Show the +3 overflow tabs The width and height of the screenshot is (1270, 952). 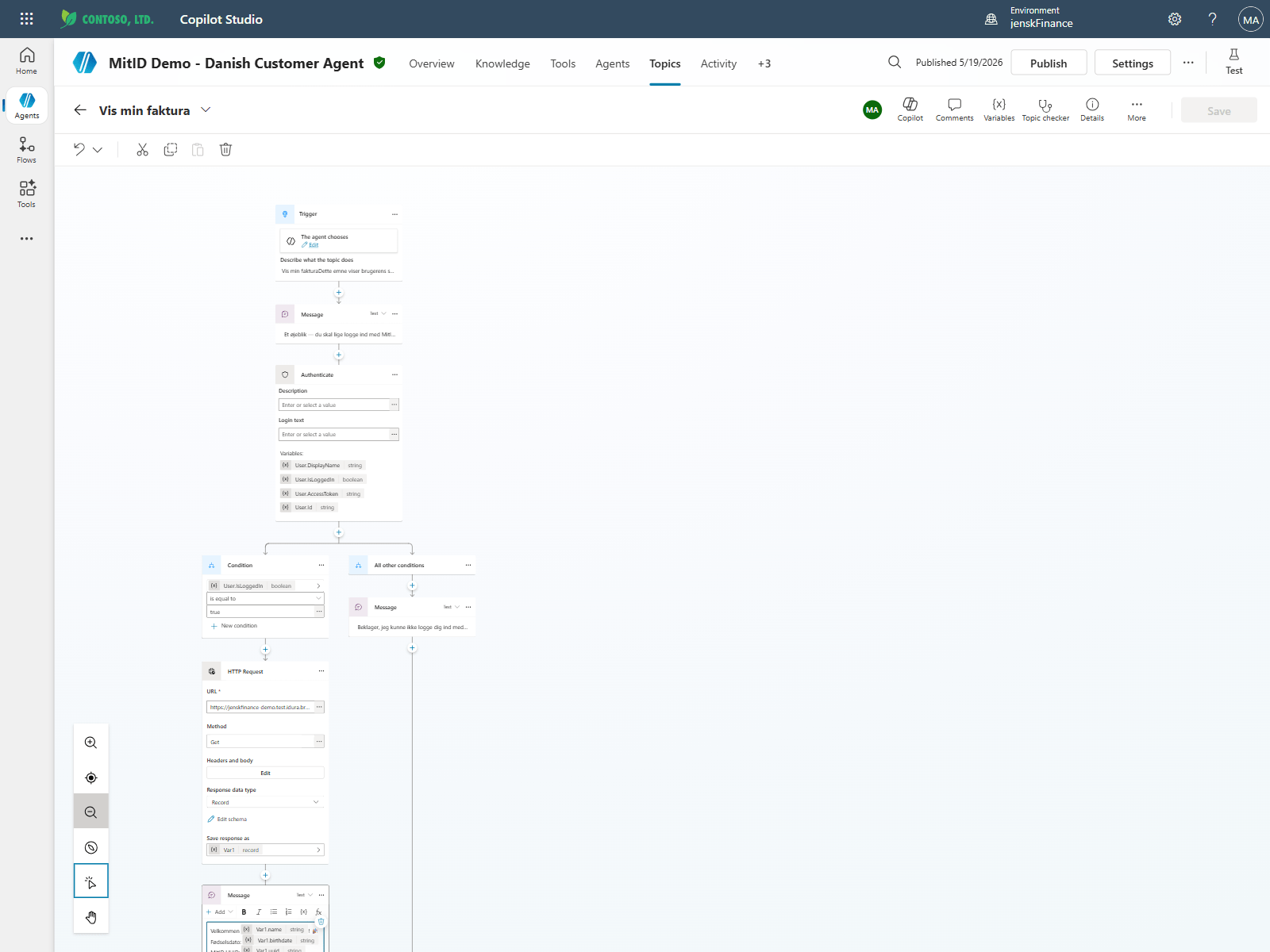pos(764,63)
